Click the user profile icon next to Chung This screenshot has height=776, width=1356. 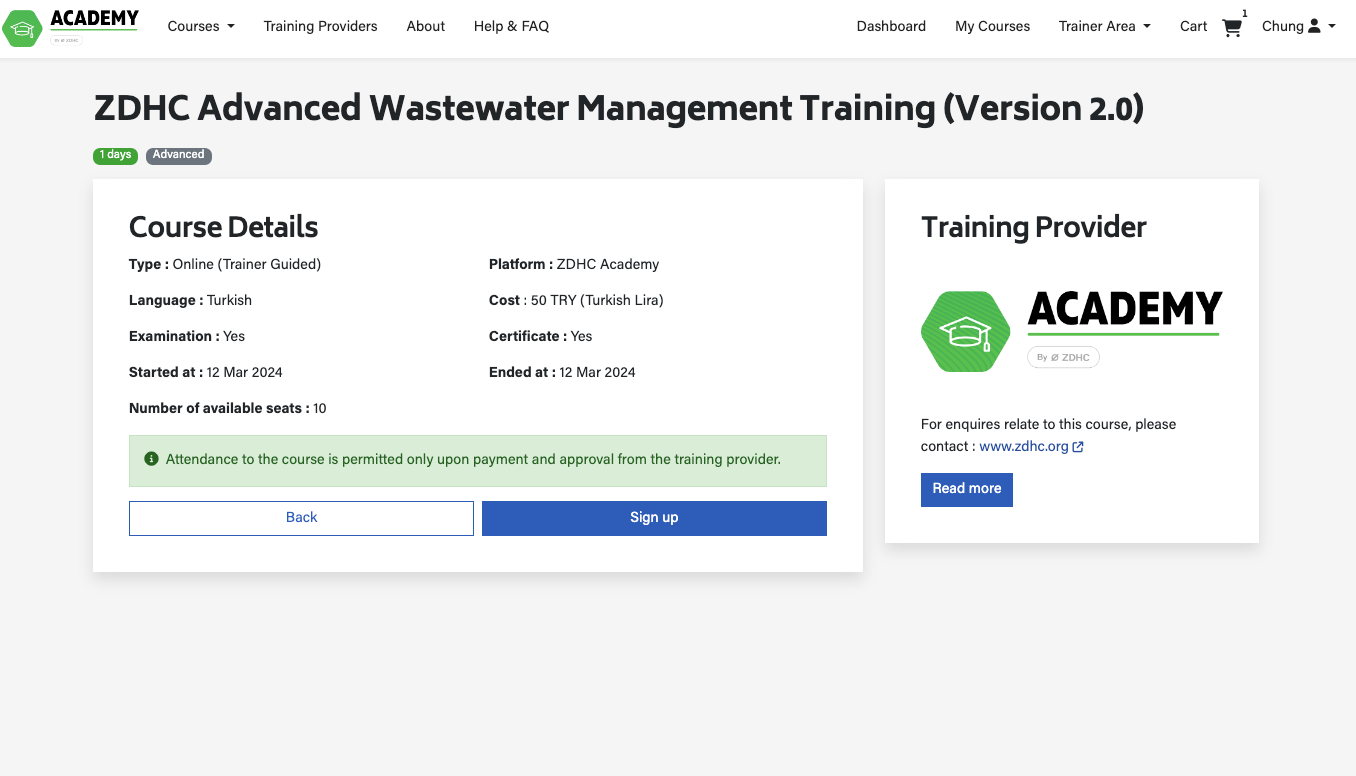coord(1314,26)
